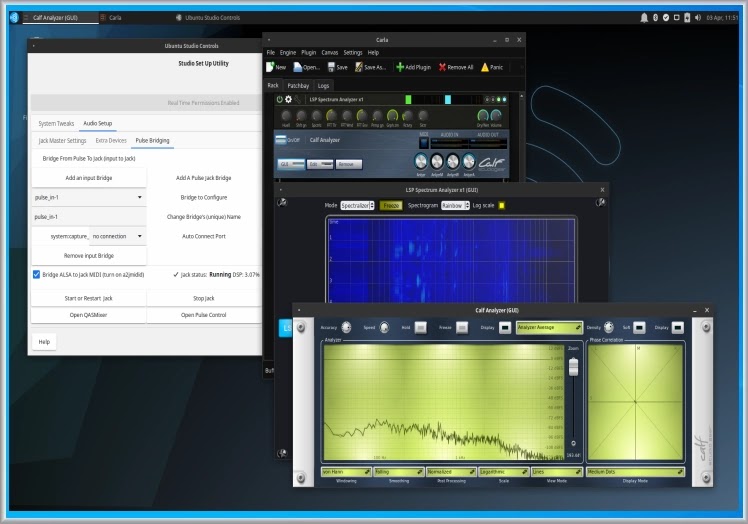Click the notifications bell in system tray

(644, 18)
